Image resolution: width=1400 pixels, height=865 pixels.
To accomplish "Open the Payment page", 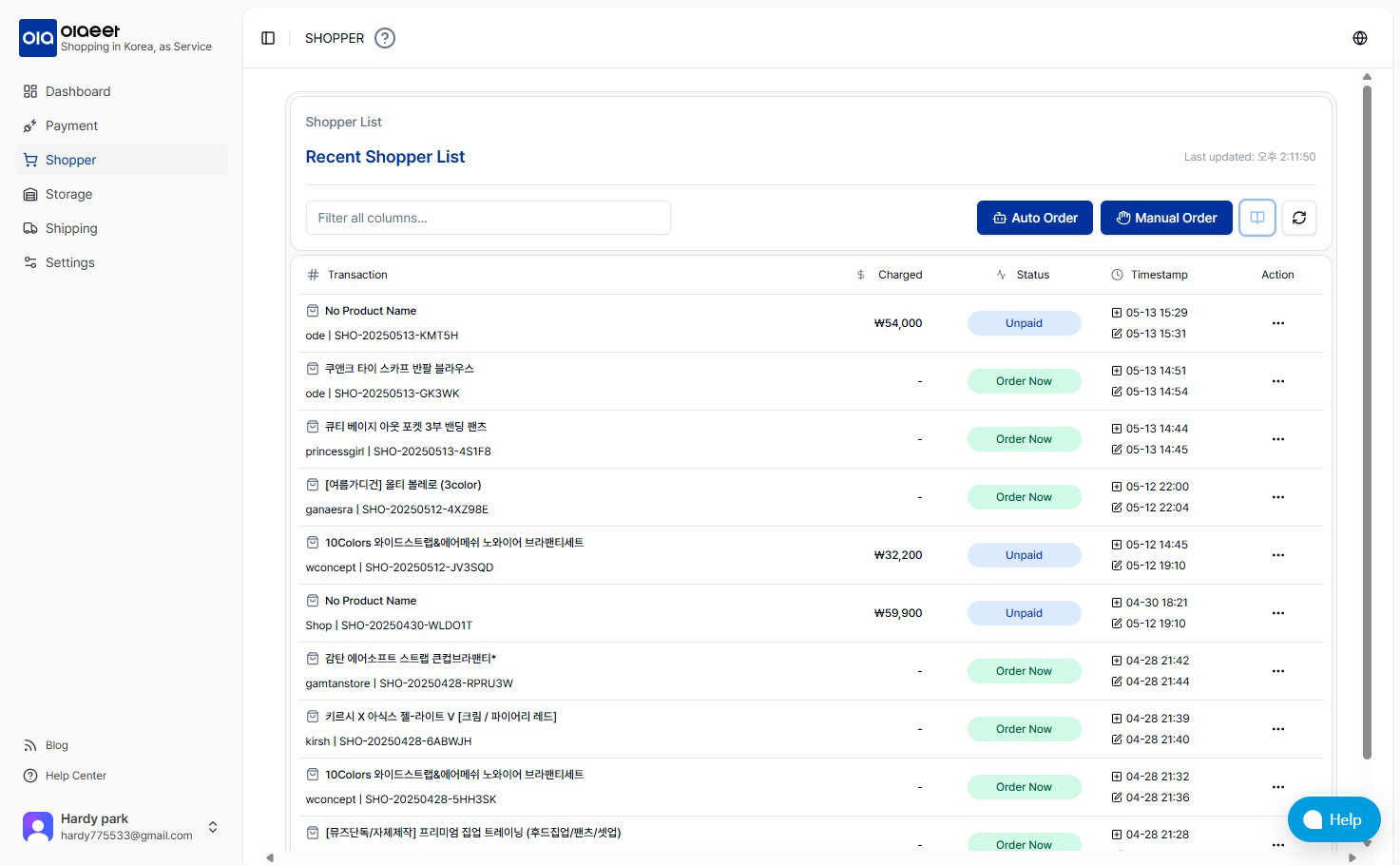I will (x=122, y=125).
